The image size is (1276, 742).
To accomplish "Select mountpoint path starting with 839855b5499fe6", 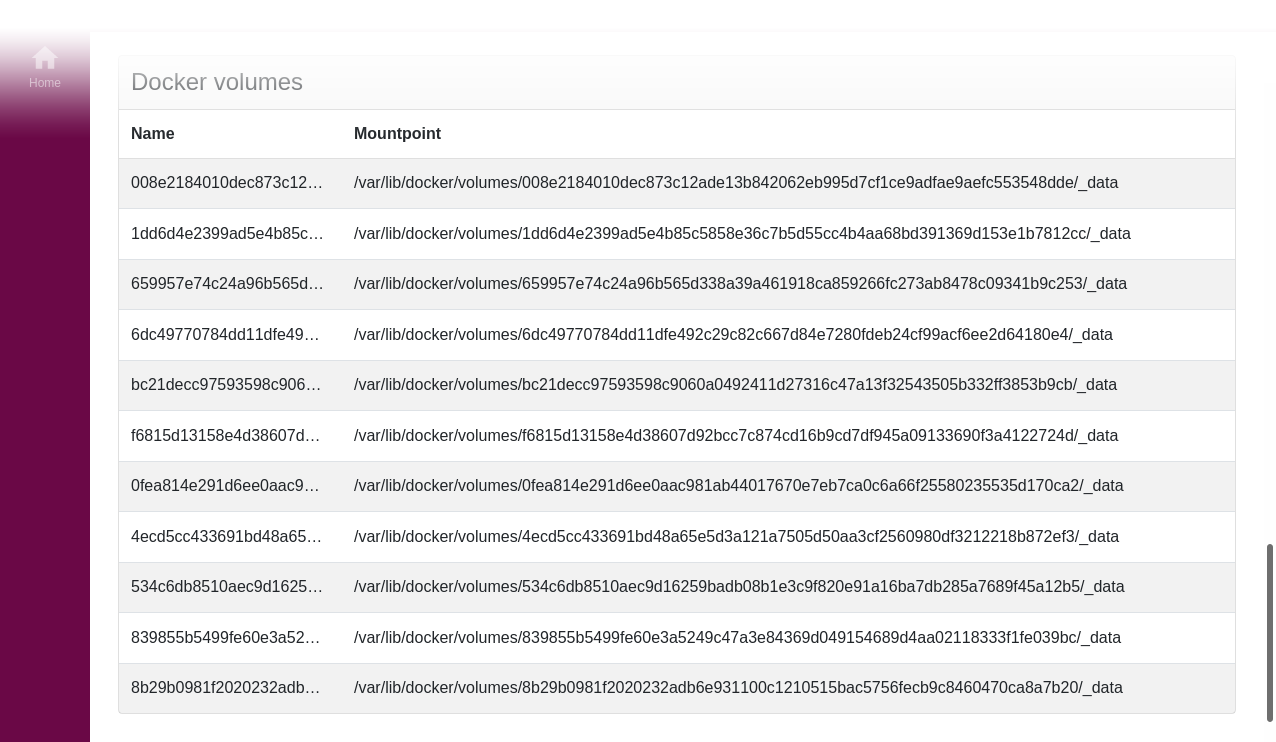I will 737,638.
